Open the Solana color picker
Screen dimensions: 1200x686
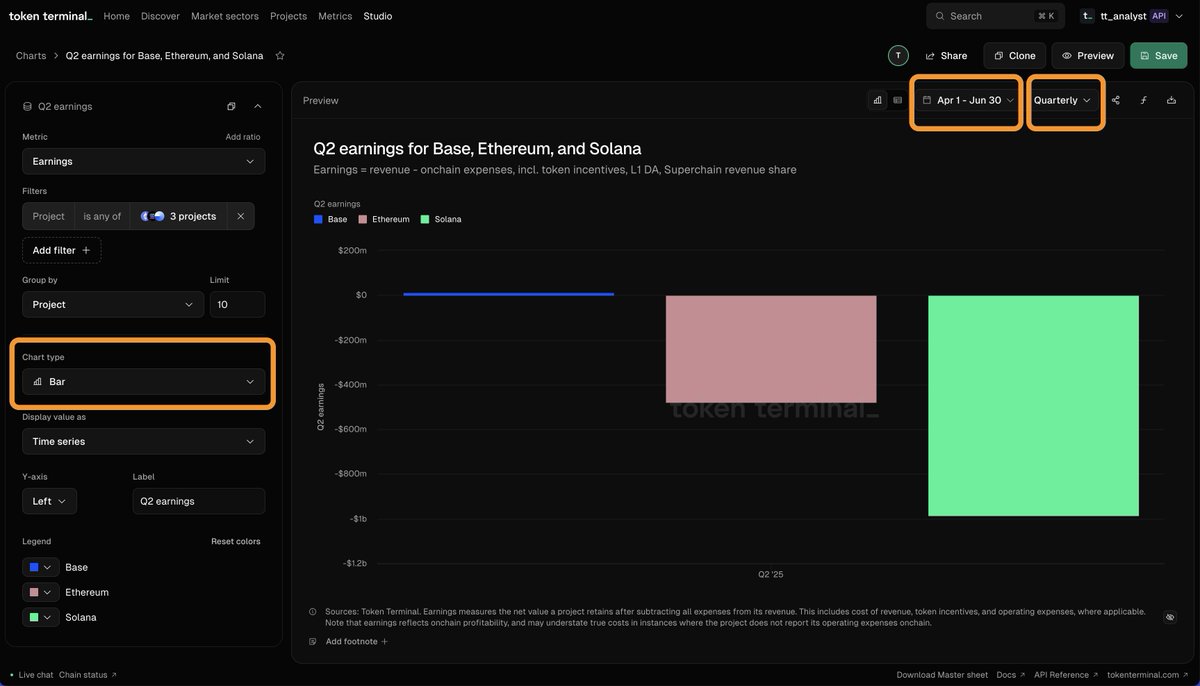(40, 617)
